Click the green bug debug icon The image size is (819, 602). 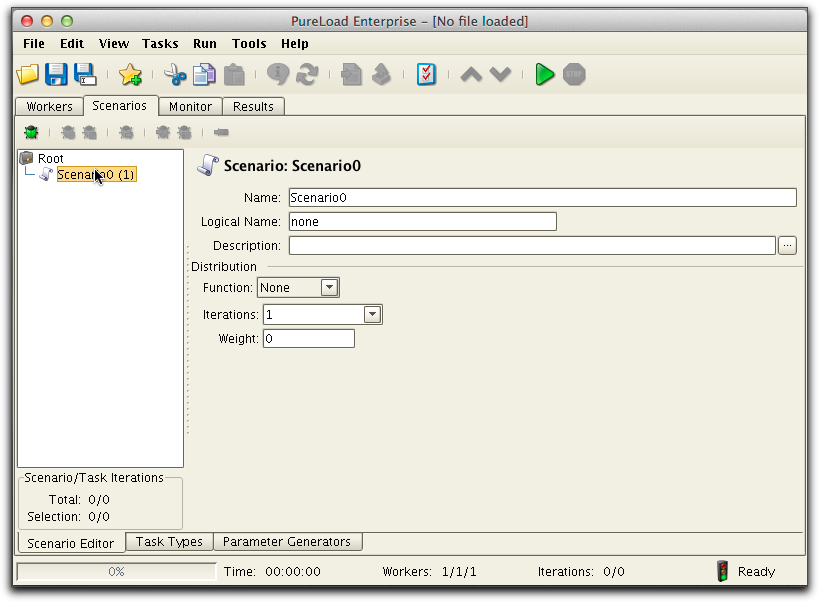pyautogui.click(x=31, y=132)
